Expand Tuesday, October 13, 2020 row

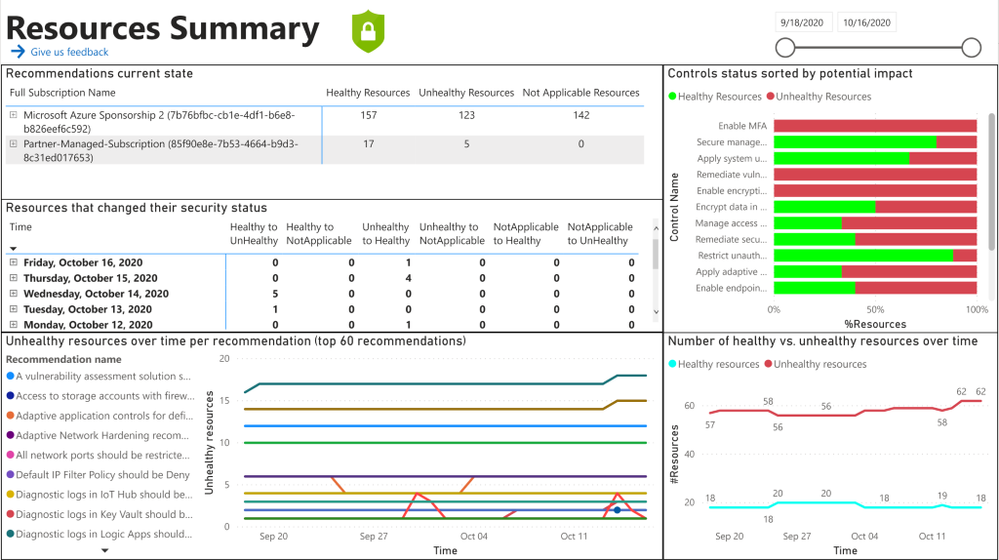13,308
